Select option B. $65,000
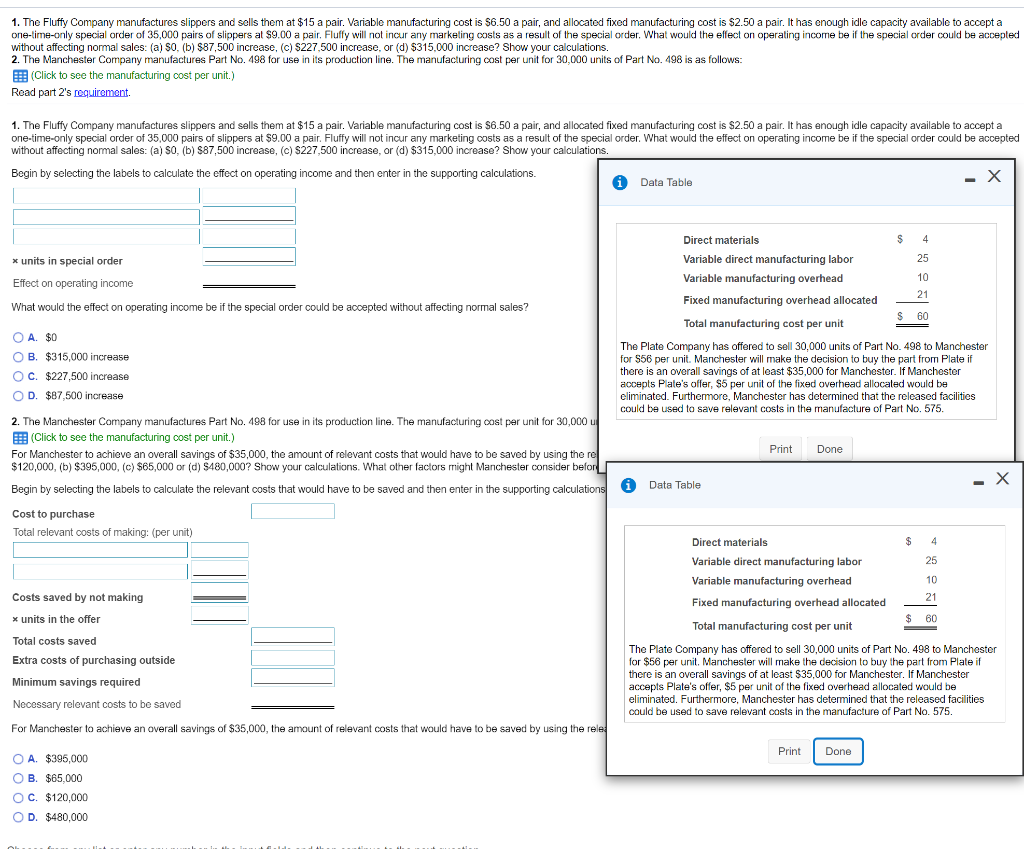This screenshot has height=849, width=1024. point(18,778)
